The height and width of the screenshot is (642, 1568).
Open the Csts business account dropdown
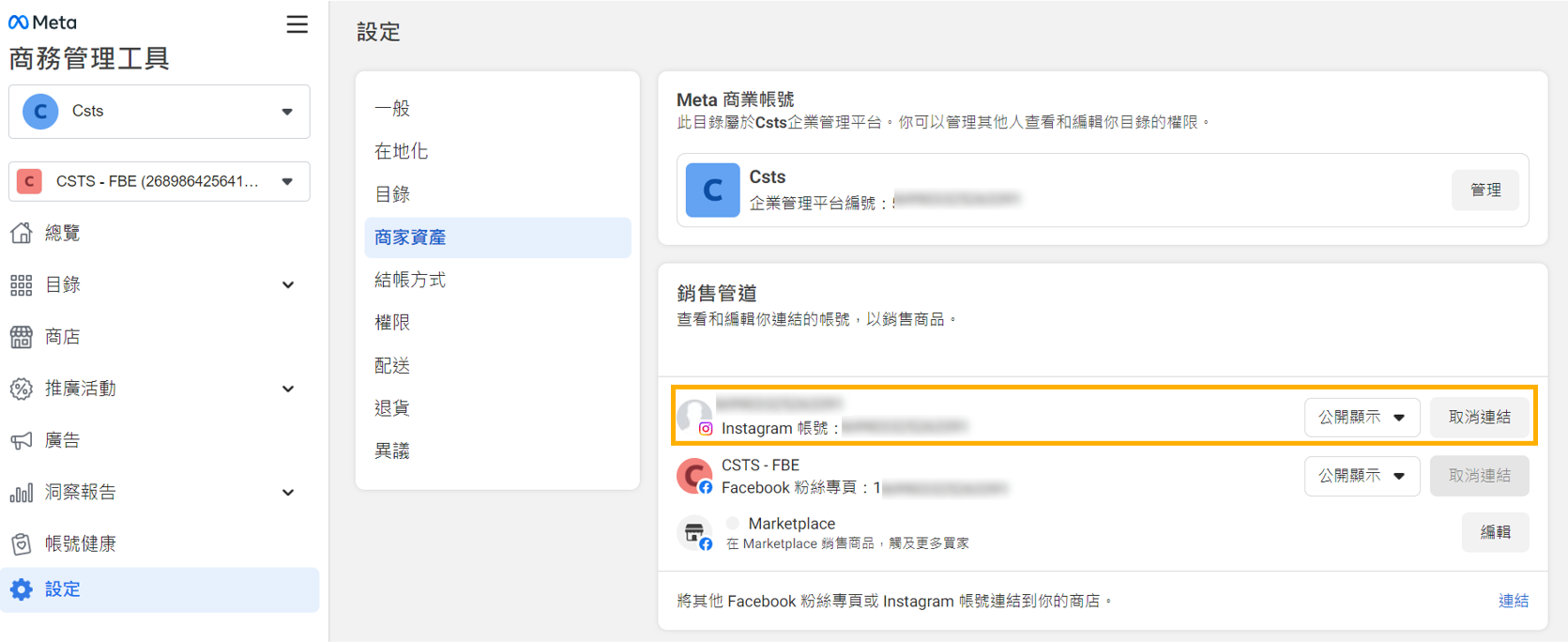click(160, 112)
